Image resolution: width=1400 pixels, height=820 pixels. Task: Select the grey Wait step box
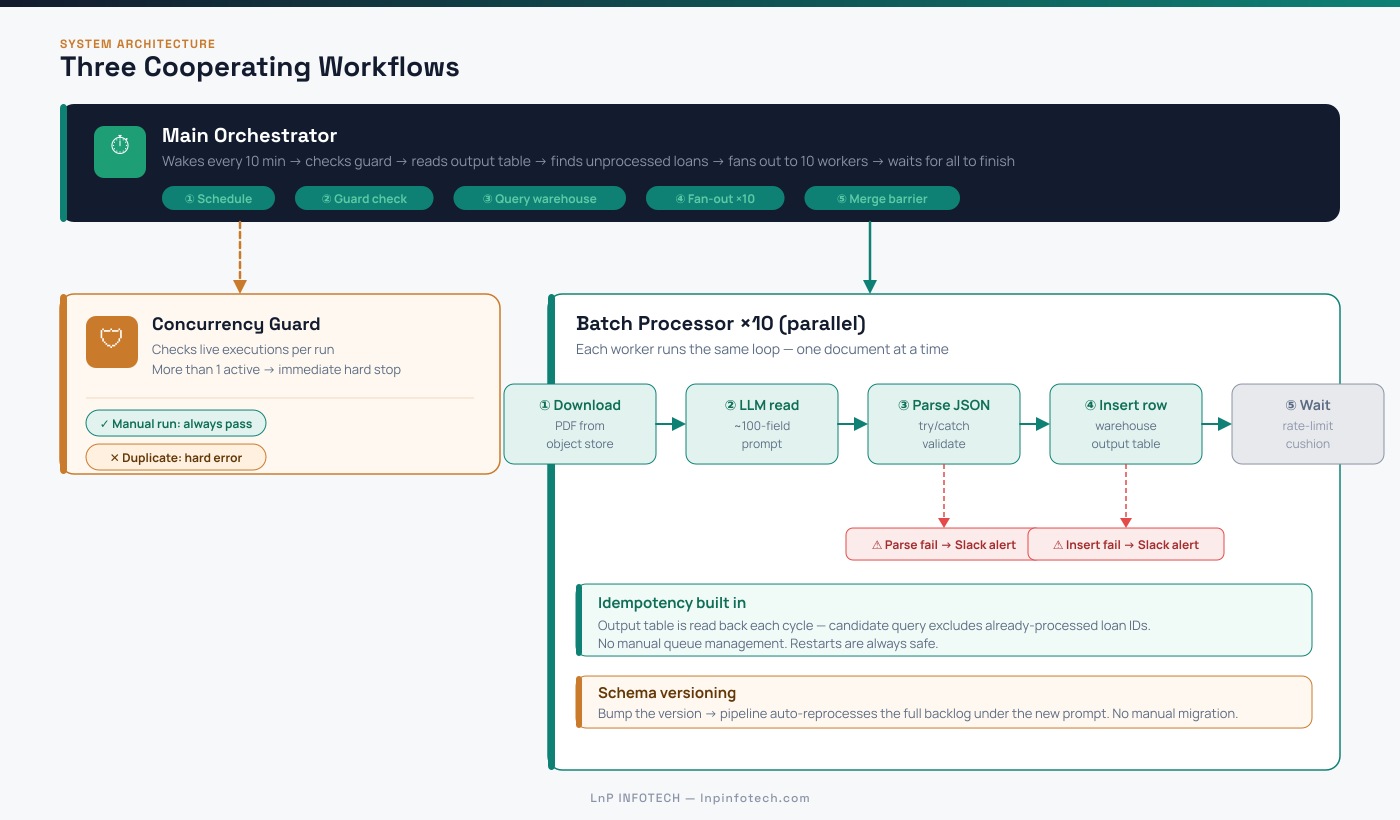pos(1308,424)
